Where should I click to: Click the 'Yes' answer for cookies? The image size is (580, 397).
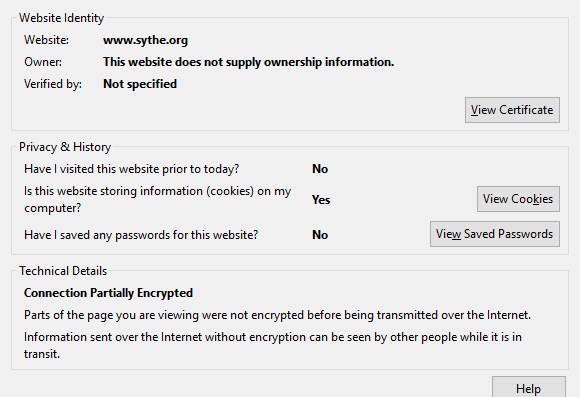[x=321, y=200]
